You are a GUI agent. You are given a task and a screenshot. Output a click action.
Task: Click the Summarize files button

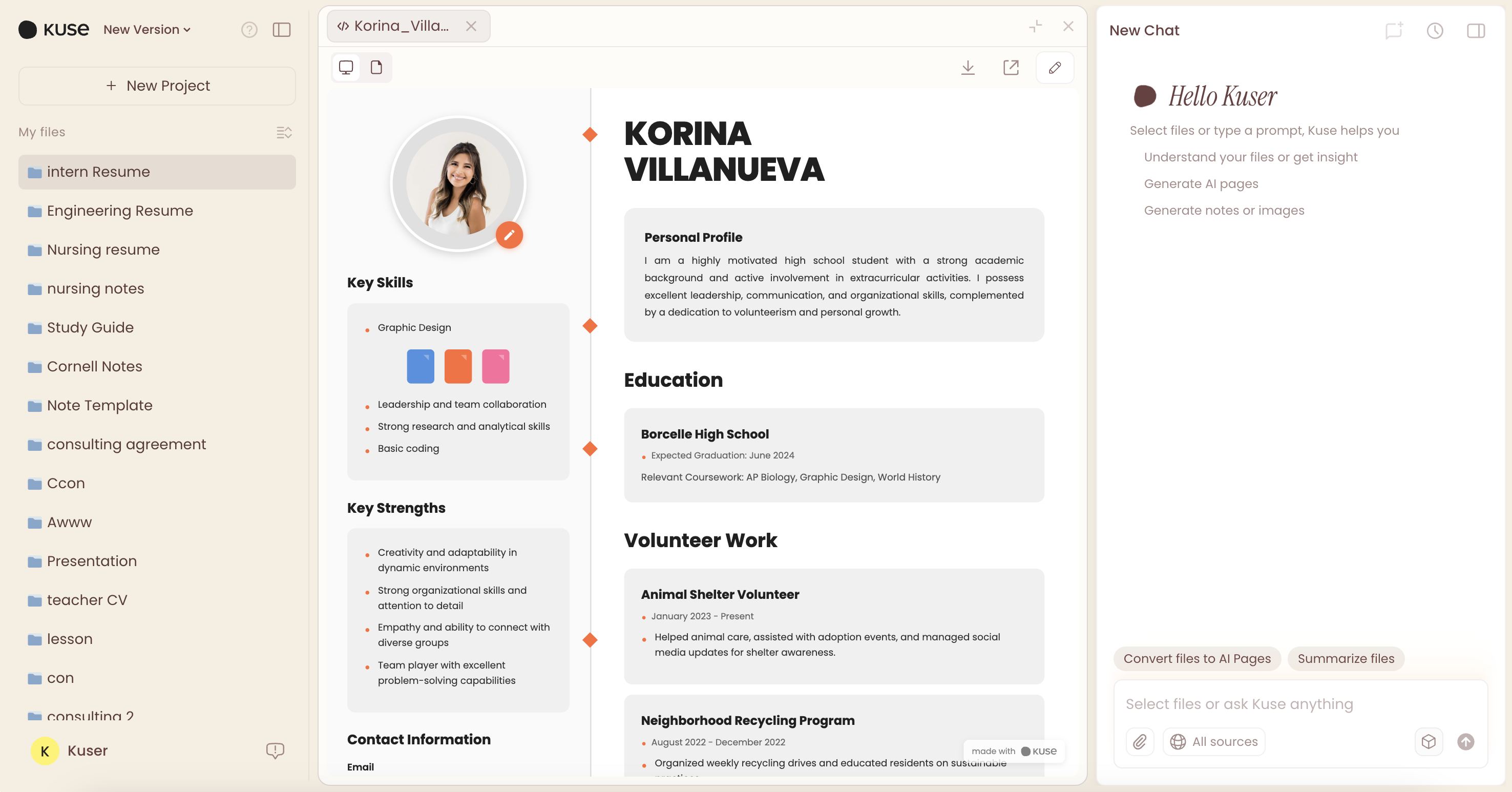tap(1346, 658)
